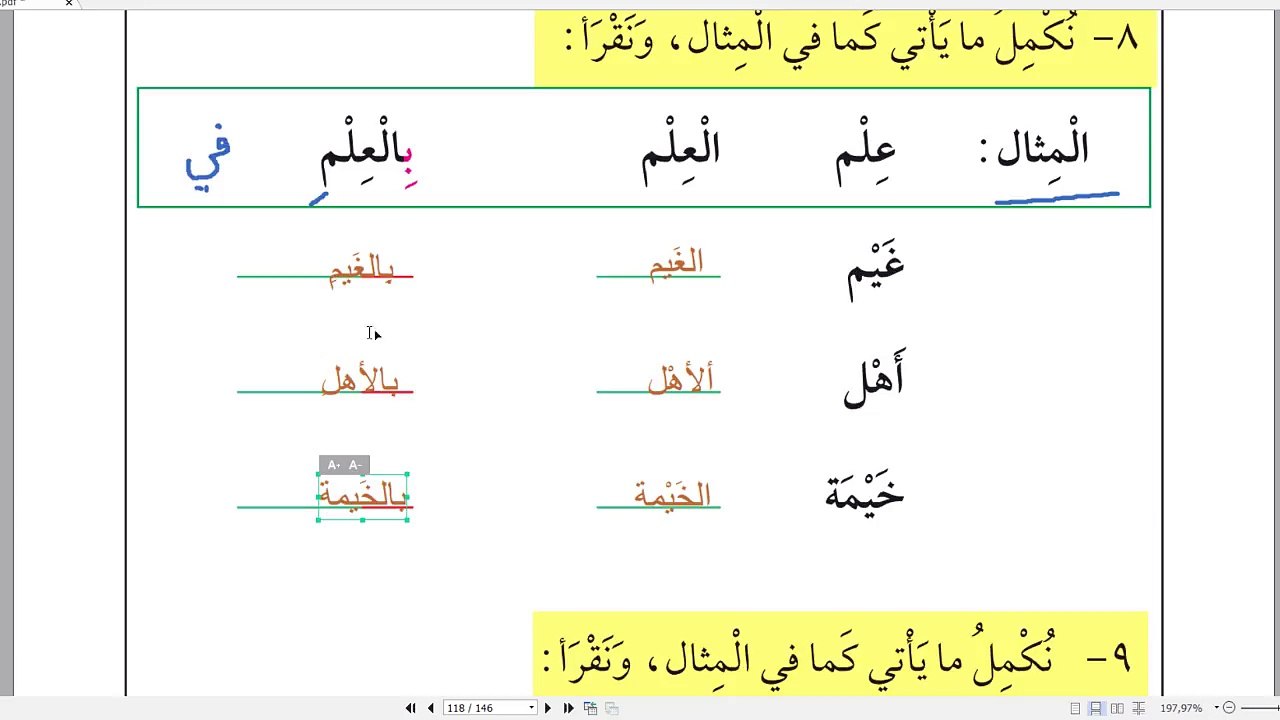Click the answer text بالأهل
This screenshot has width=1280, height=720.
[360, 380]
